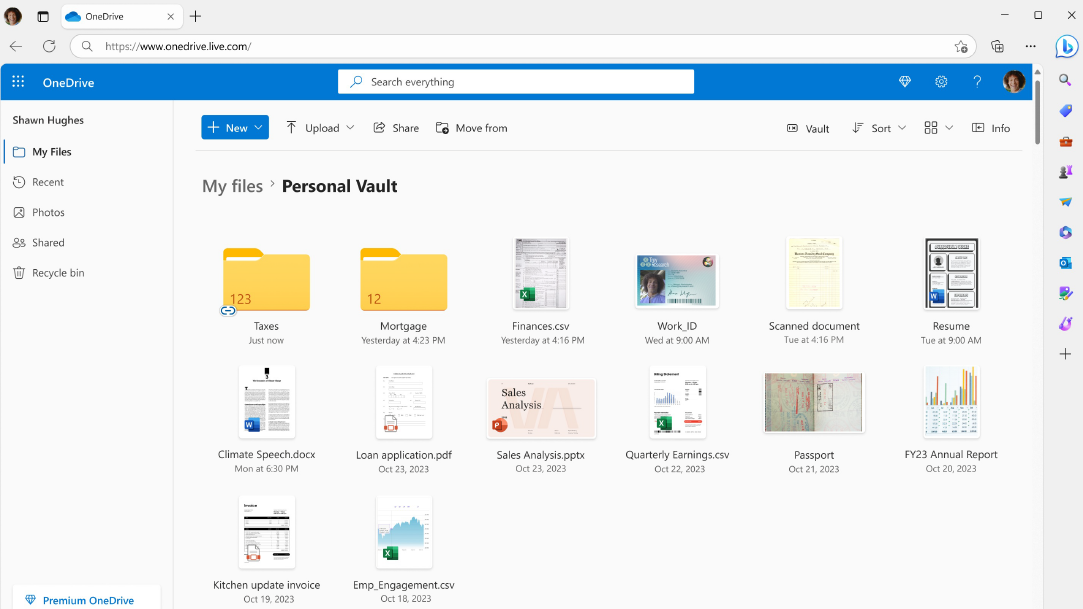The width and height of the screenshot is (1083, 609).
Task: Open OneDrive settings gear
Action: tap(941, 82)
